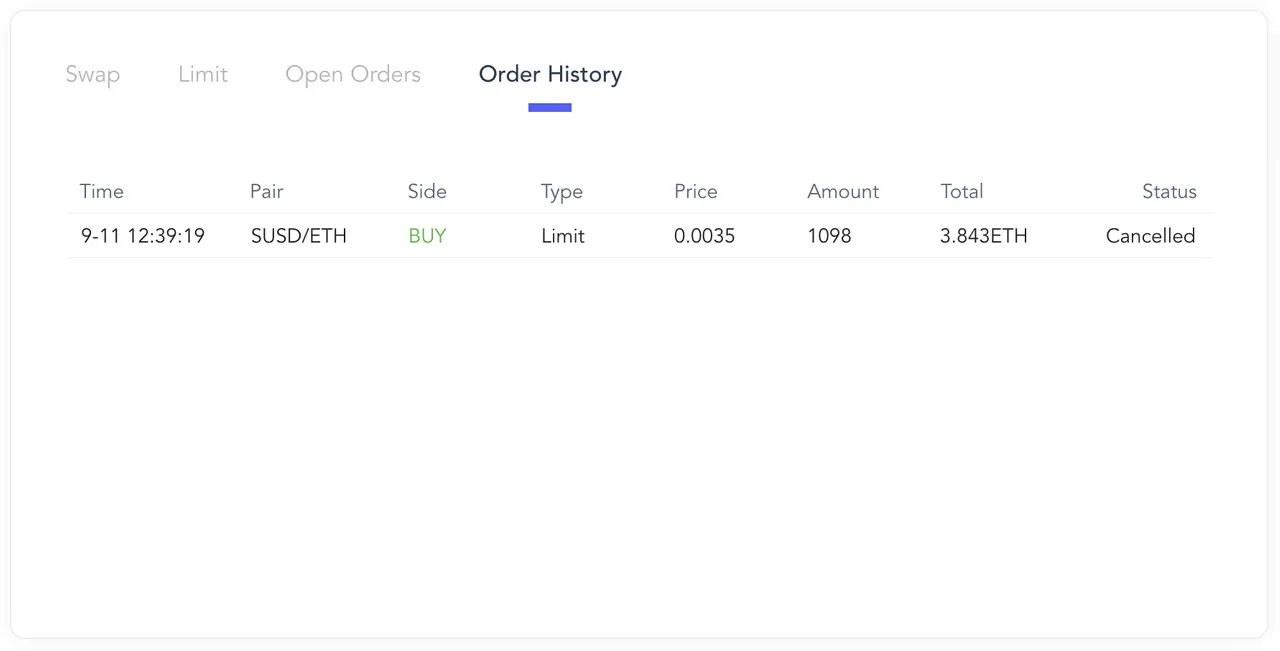Screen dimensions: 1280x651
Task: Click the Total column header
Action: click(962, 192)
